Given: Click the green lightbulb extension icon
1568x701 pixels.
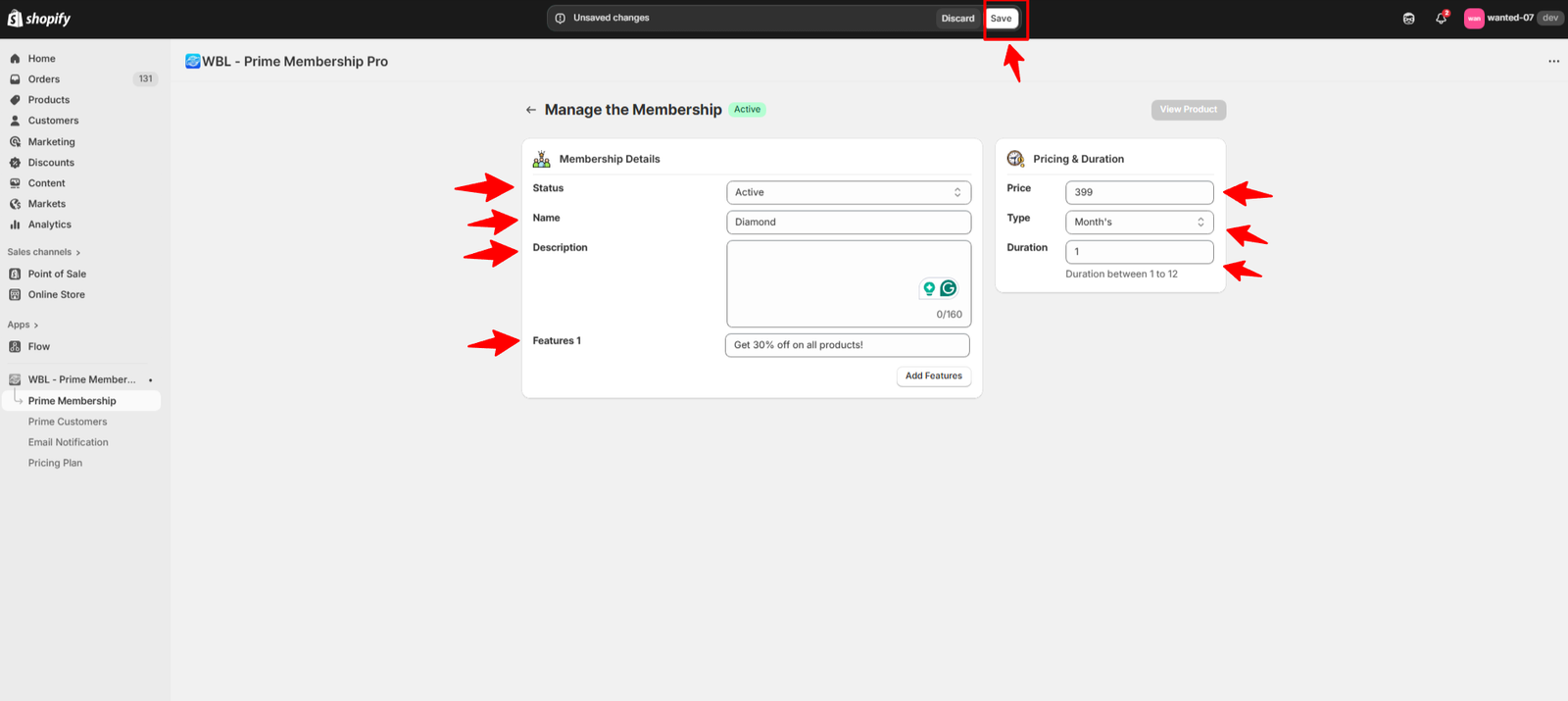Looking at the screenshot, I should click(929, 288).
